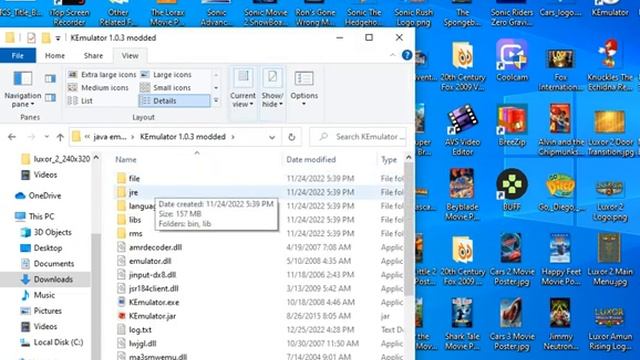
Task: Open the BreeZip desktop shortcut
Action: tap(512, 126)
